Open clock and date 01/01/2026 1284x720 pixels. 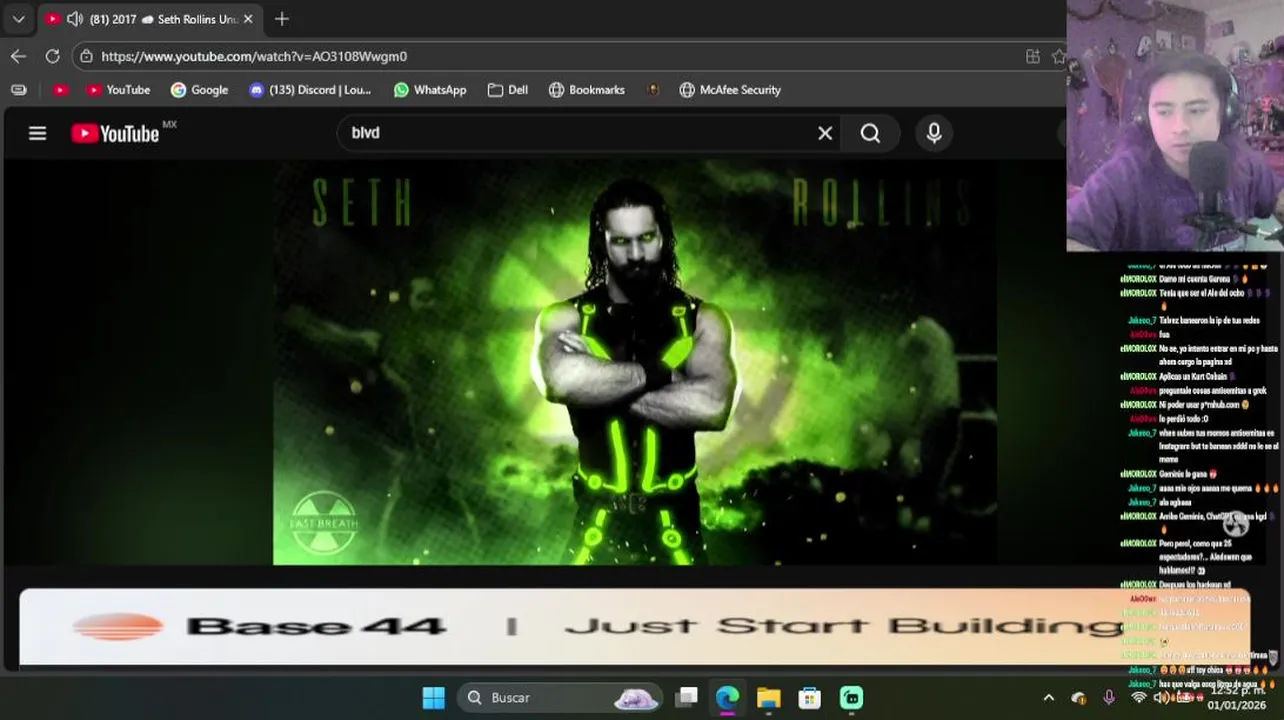[1236, 698]
